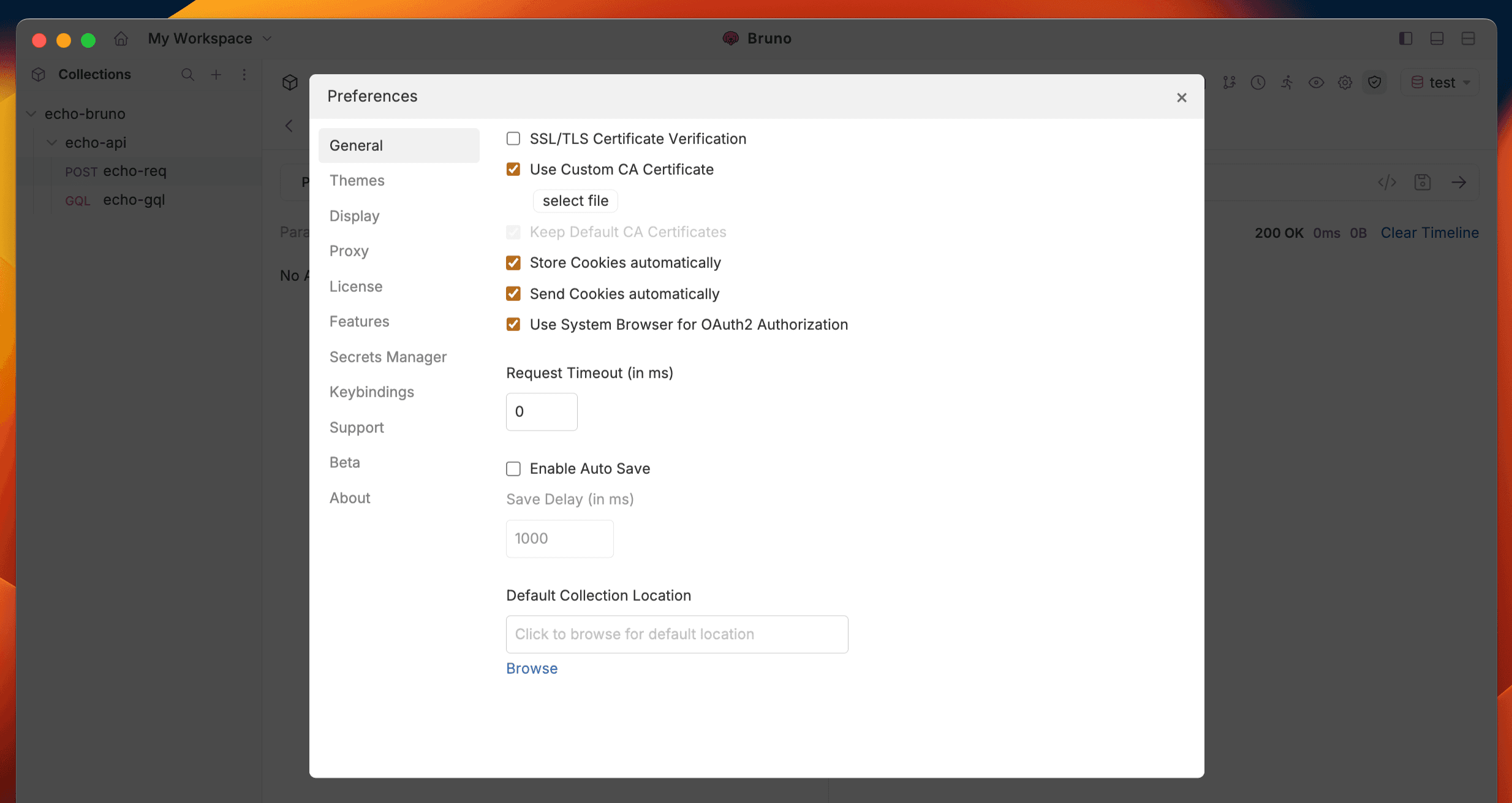Open the My Workspace switcher

208,38
